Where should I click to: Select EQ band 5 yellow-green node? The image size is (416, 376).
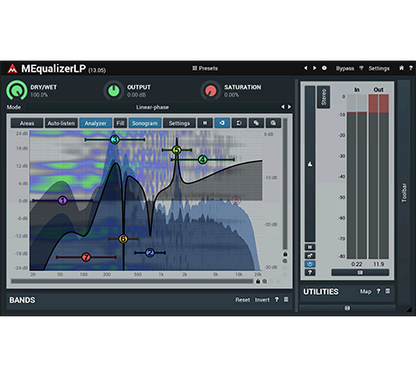click(x=177, y=150)
